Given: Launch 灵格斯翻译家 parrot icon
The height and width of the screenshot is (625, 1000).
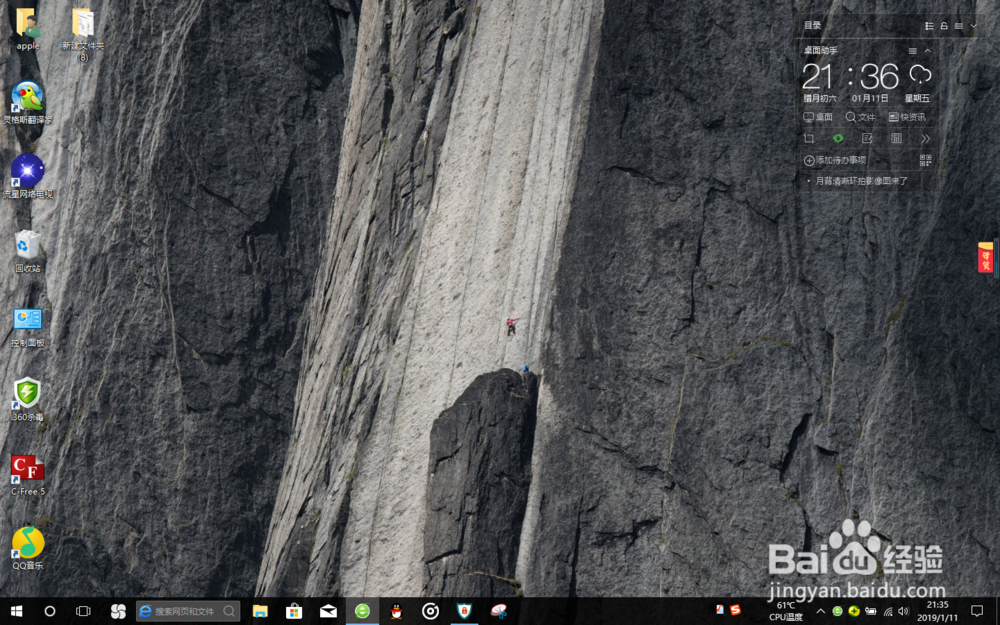Looking at the screenshot, I should 27,103.
